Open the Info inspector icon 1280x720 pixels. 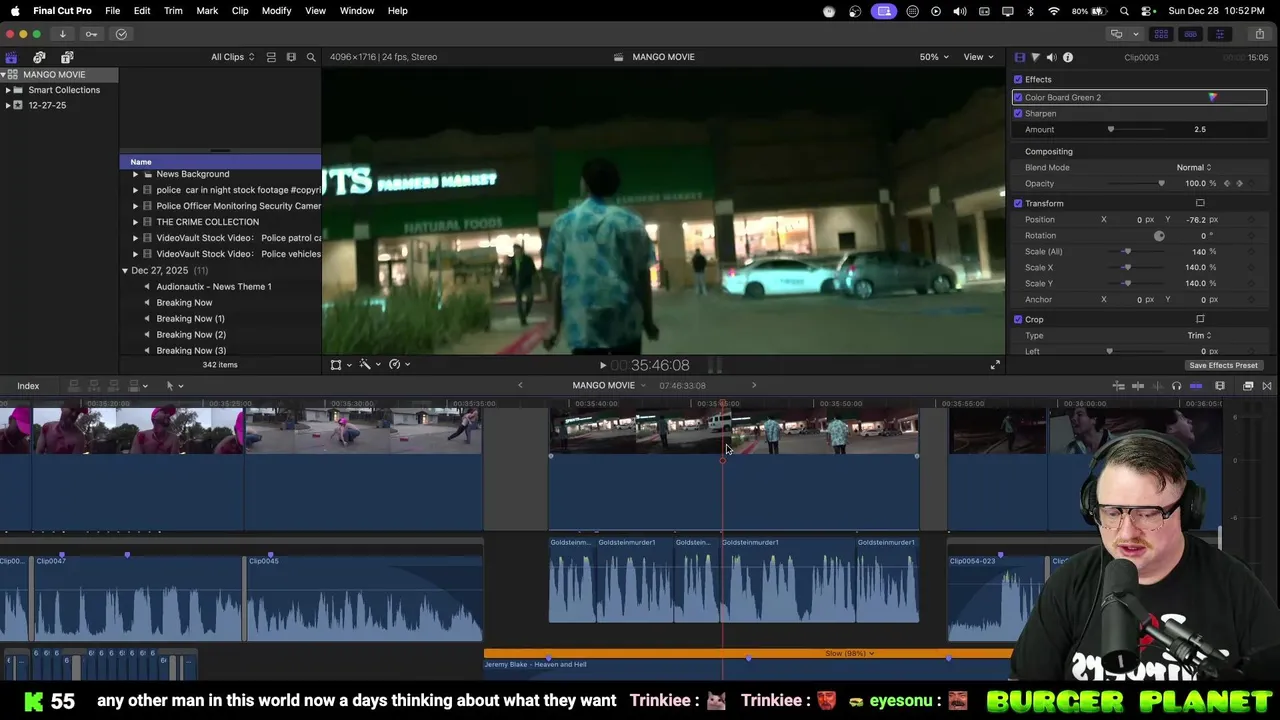tap(1068, 57)
